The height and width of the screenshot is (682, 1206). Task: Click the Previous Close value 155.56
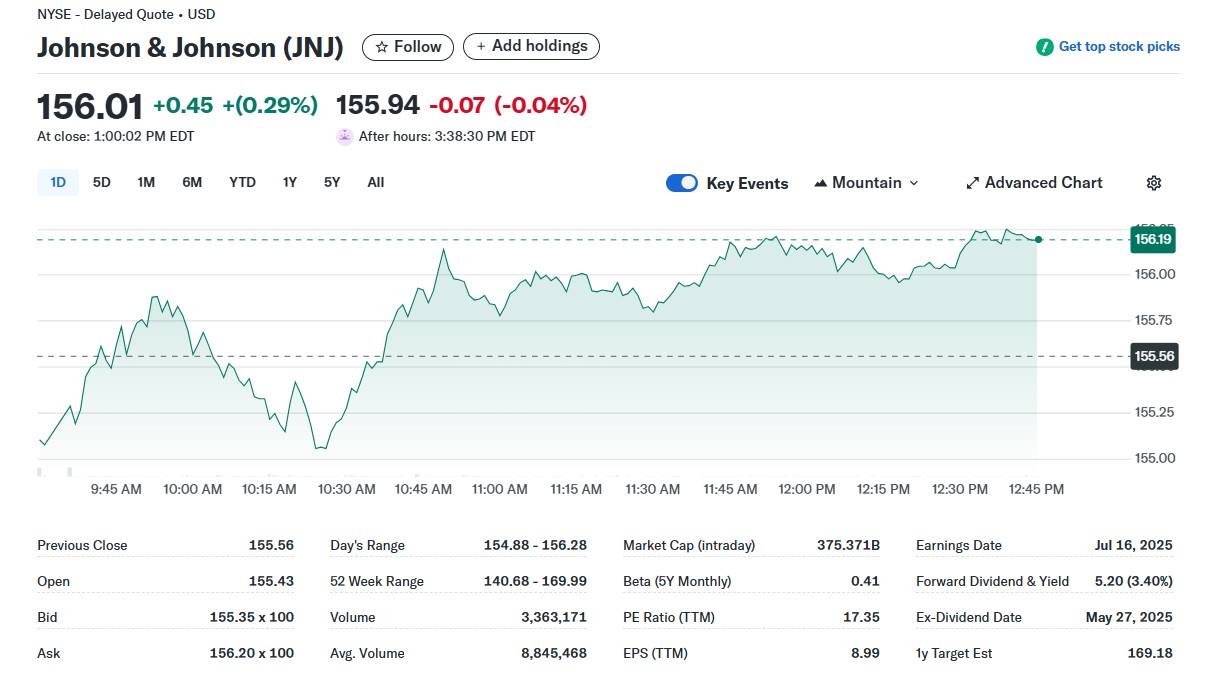tap(271, 545)
